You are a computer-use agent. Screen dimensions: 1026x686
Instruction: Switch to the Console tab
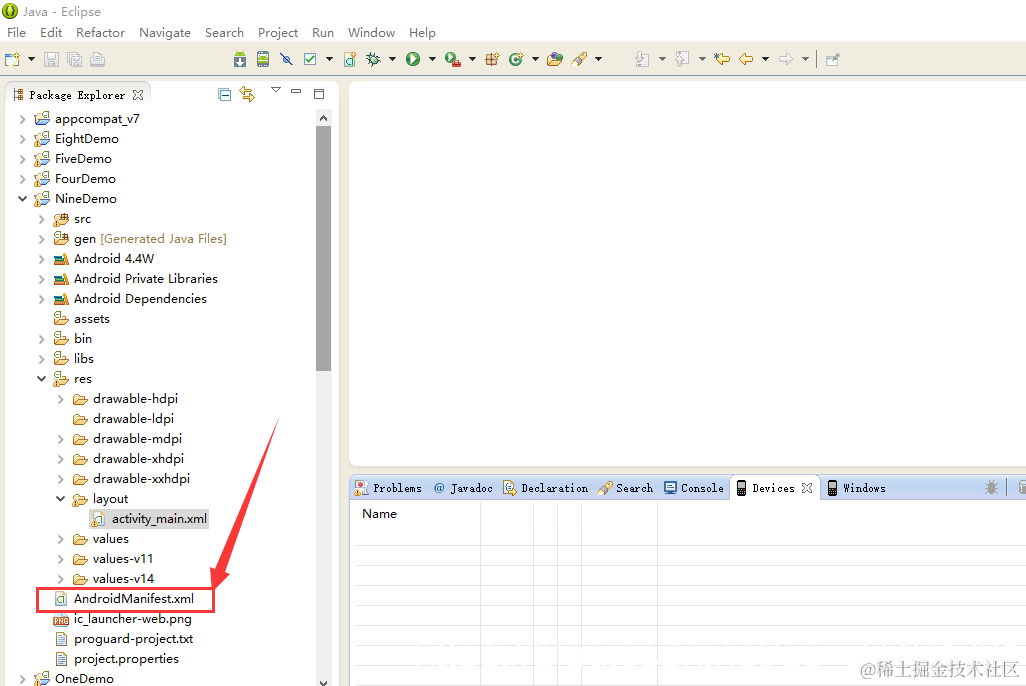(x=694, y=488)
